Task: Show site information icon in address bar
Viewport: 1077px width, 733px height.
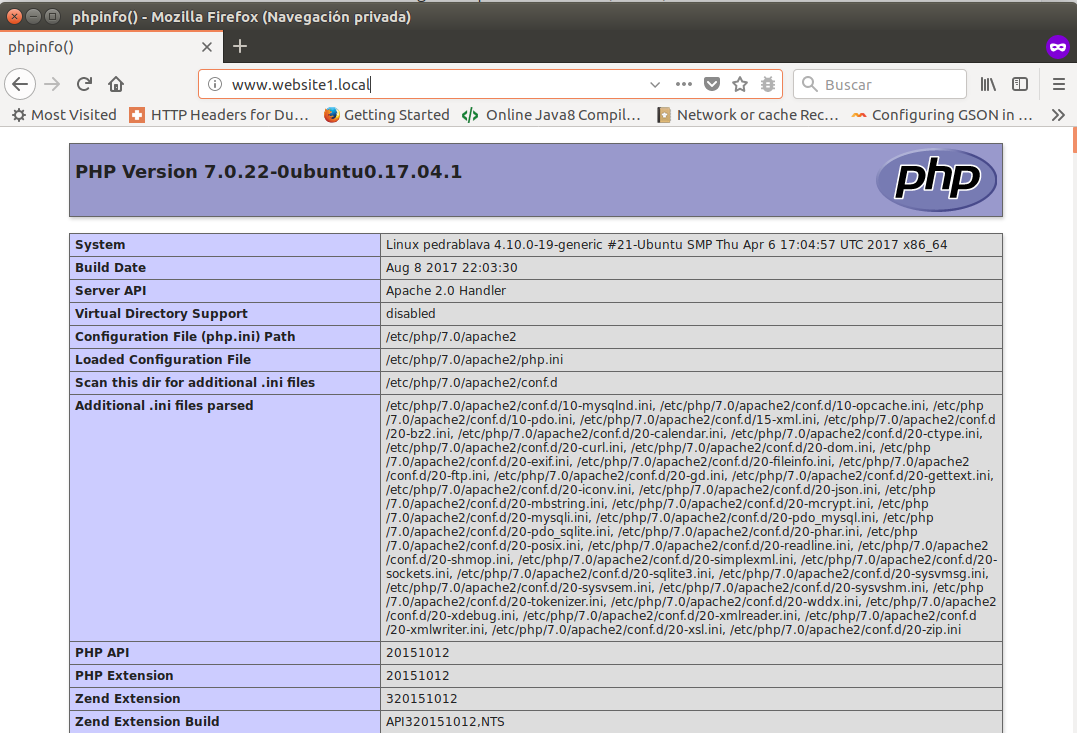Action: (214, 84)
